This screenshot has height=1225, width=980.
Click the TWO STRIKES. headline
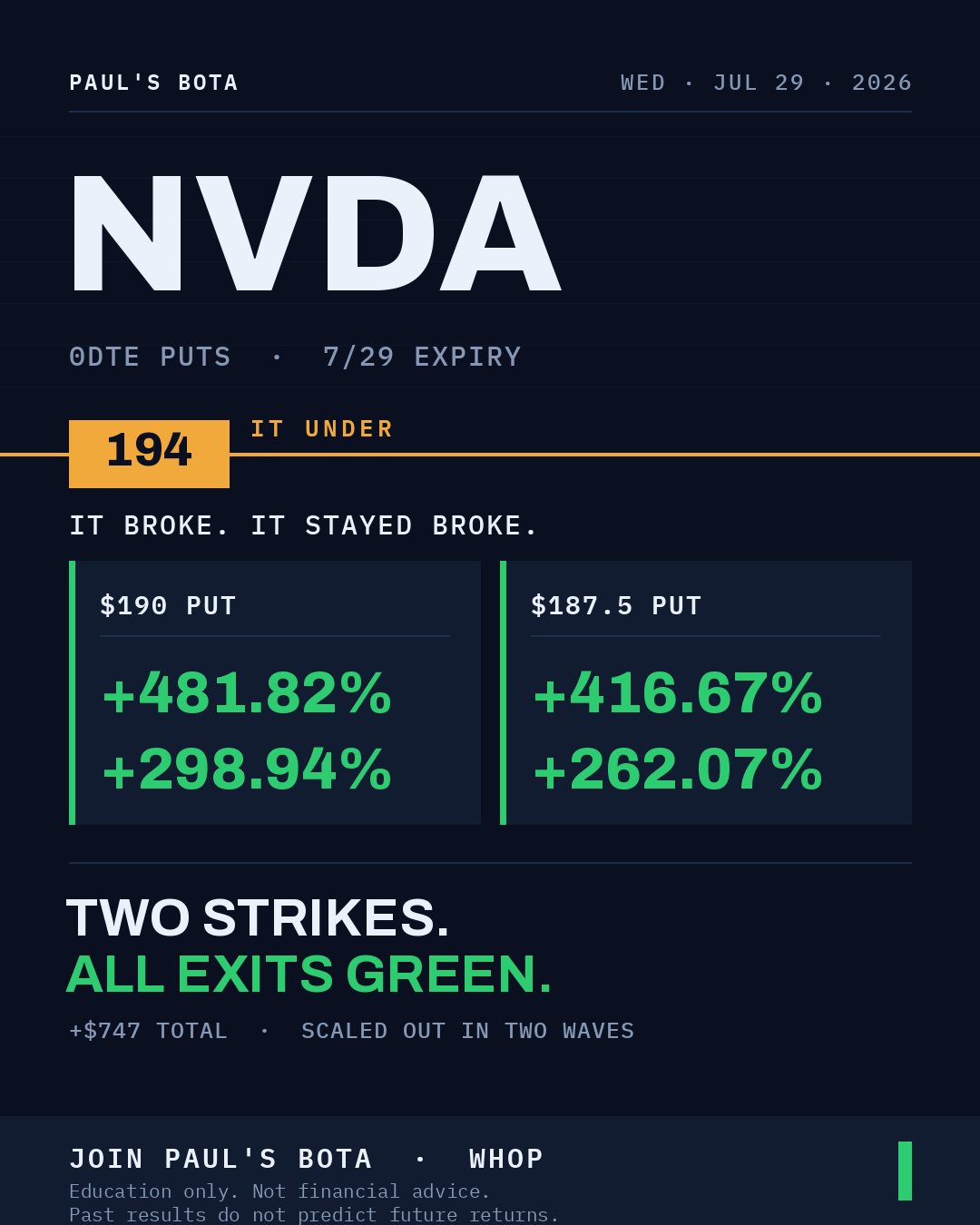[x=258, y=917]
